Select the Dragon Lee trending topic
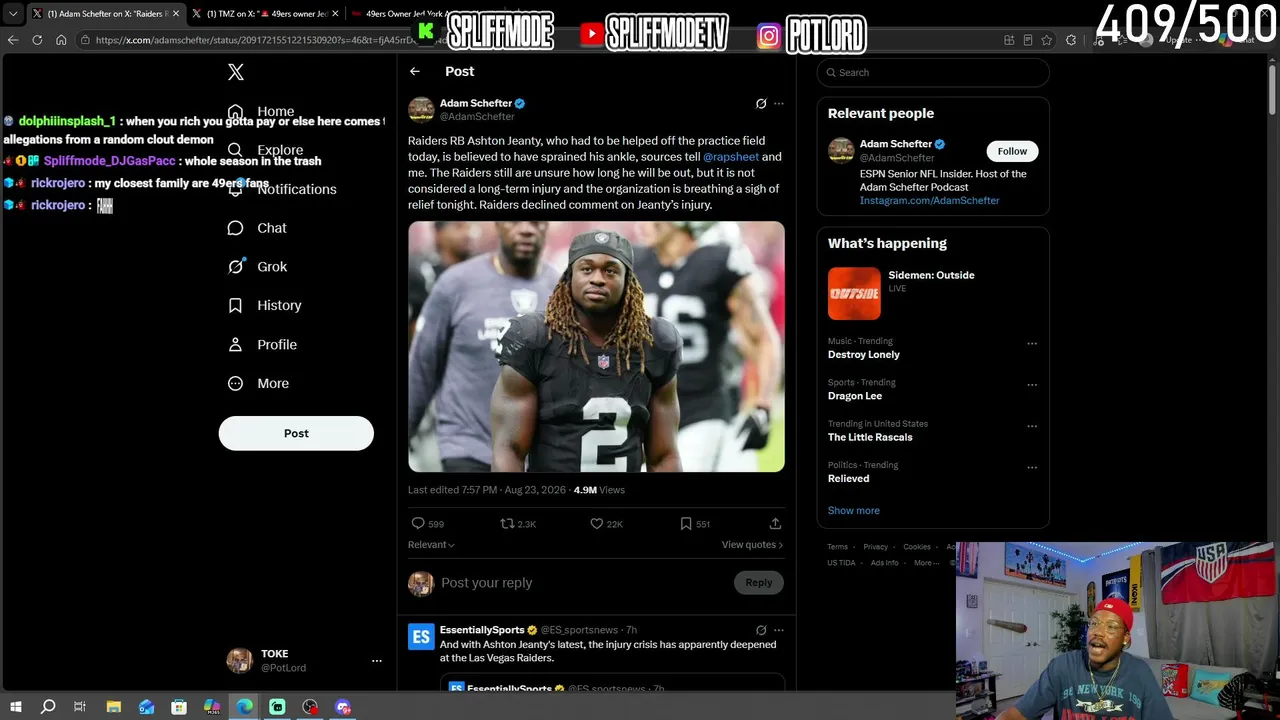The width and height of the screenshot is (1280, 720). pos(855,396)
